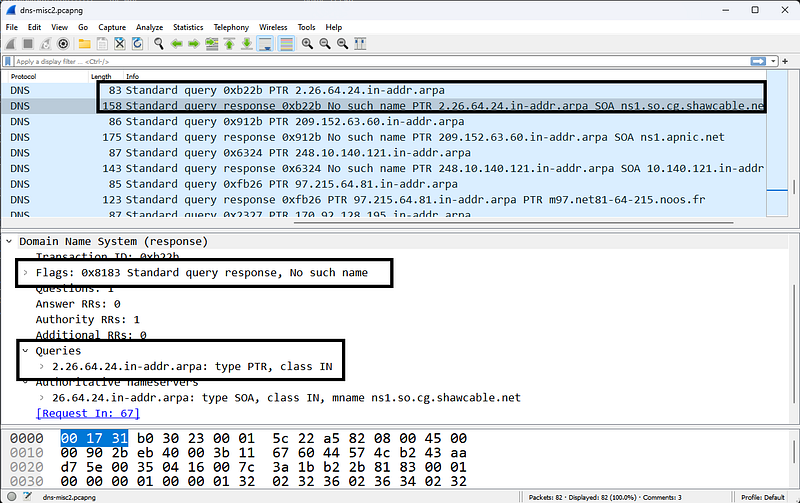
Task: Select the Answer RRs: 0 field
Action: pos(78,304)
